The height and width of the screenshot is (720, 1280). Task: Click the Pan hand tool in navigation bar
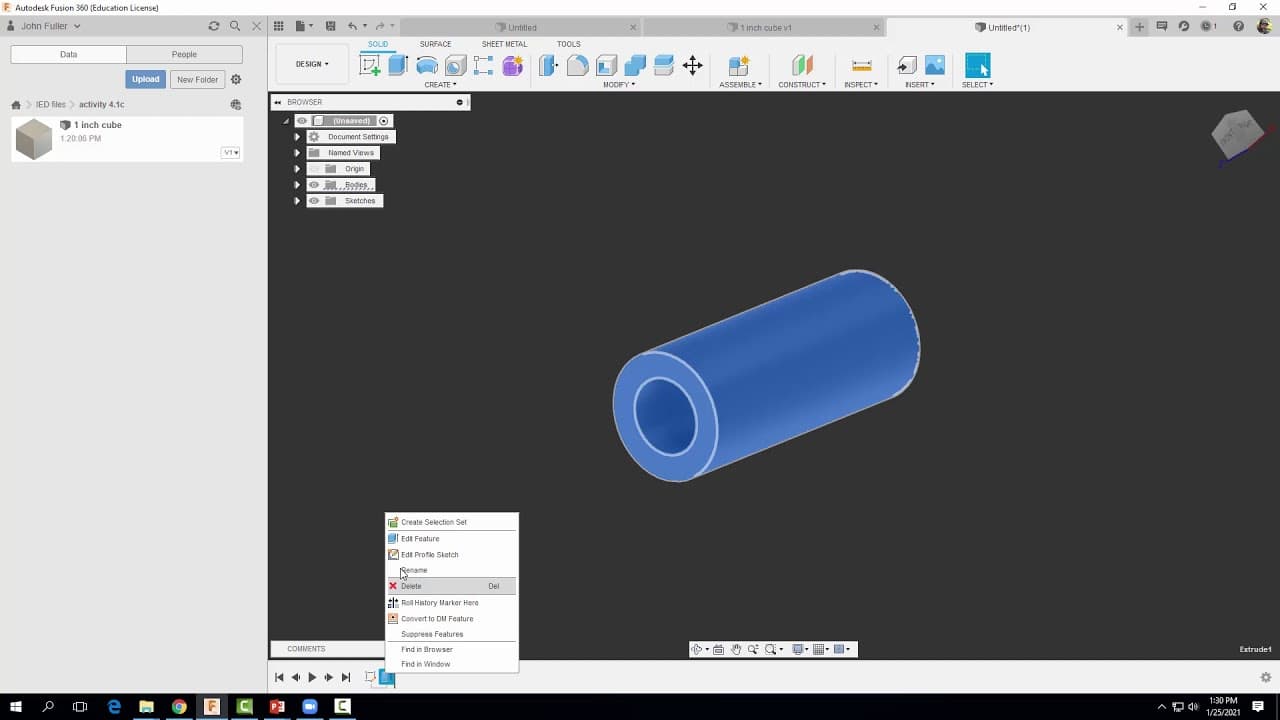tap(736, 649)
